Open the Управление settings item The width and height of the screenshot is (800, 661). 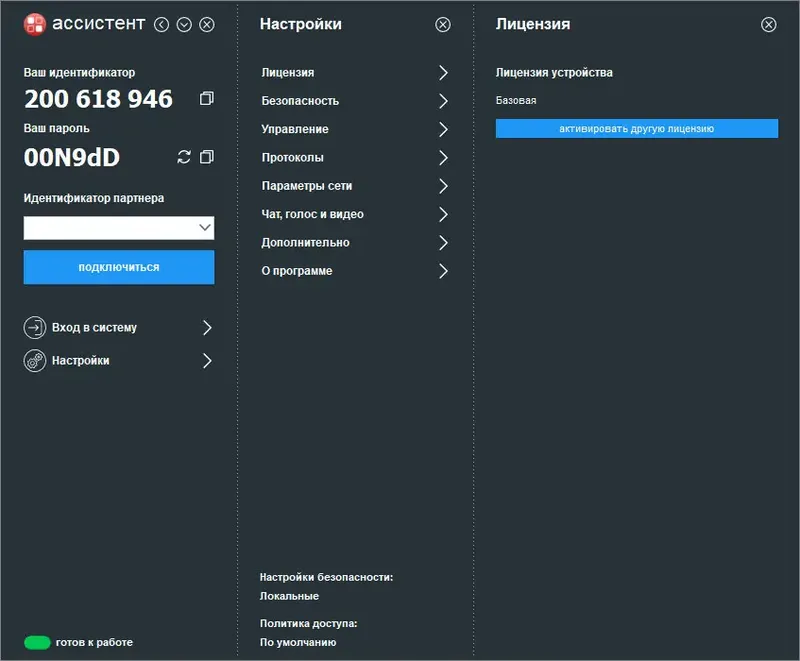pyautogui.click(x=295, y=129)
